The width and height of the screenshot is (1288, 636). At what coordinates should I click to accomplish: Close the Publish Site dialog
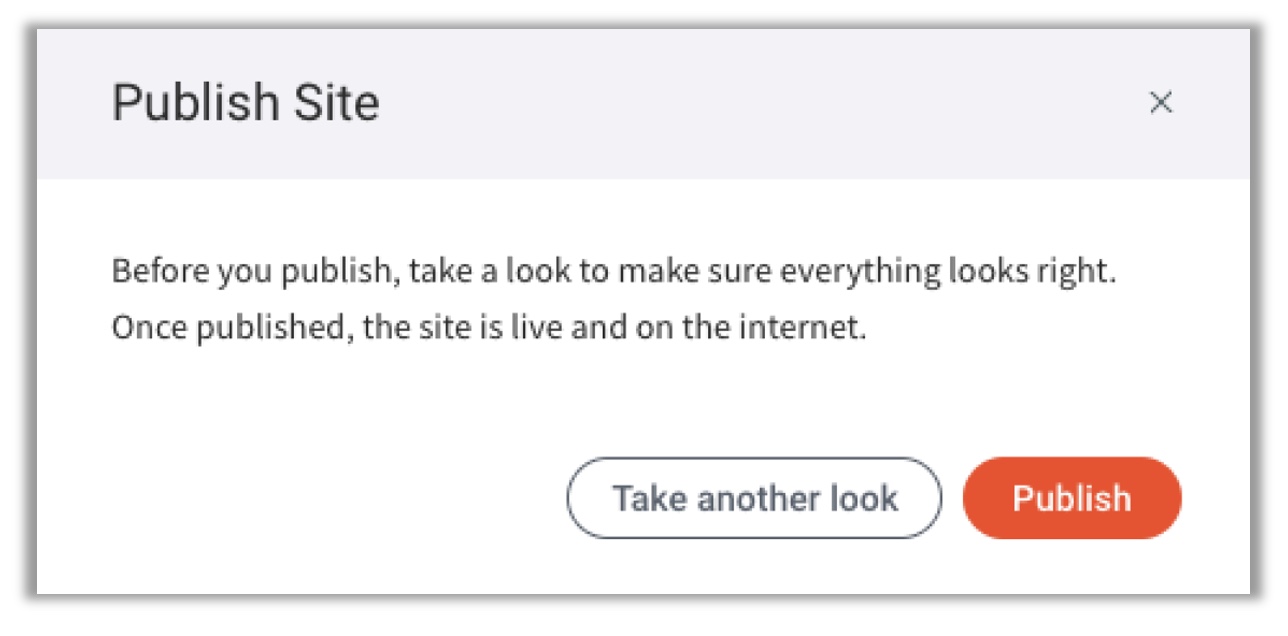[x=1160, y=103]
